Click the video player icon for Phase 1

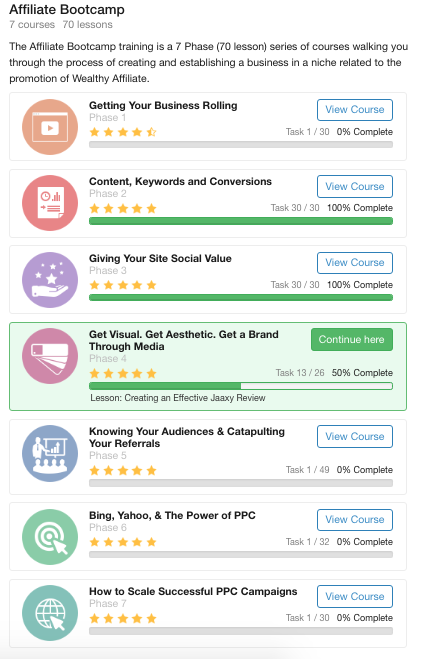[x=50, y=127]
